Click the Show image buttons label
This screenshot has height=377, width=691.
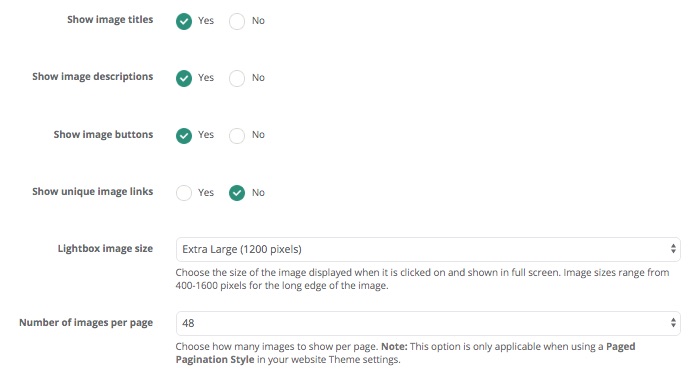pyautogui.click(x=103, y=134)
